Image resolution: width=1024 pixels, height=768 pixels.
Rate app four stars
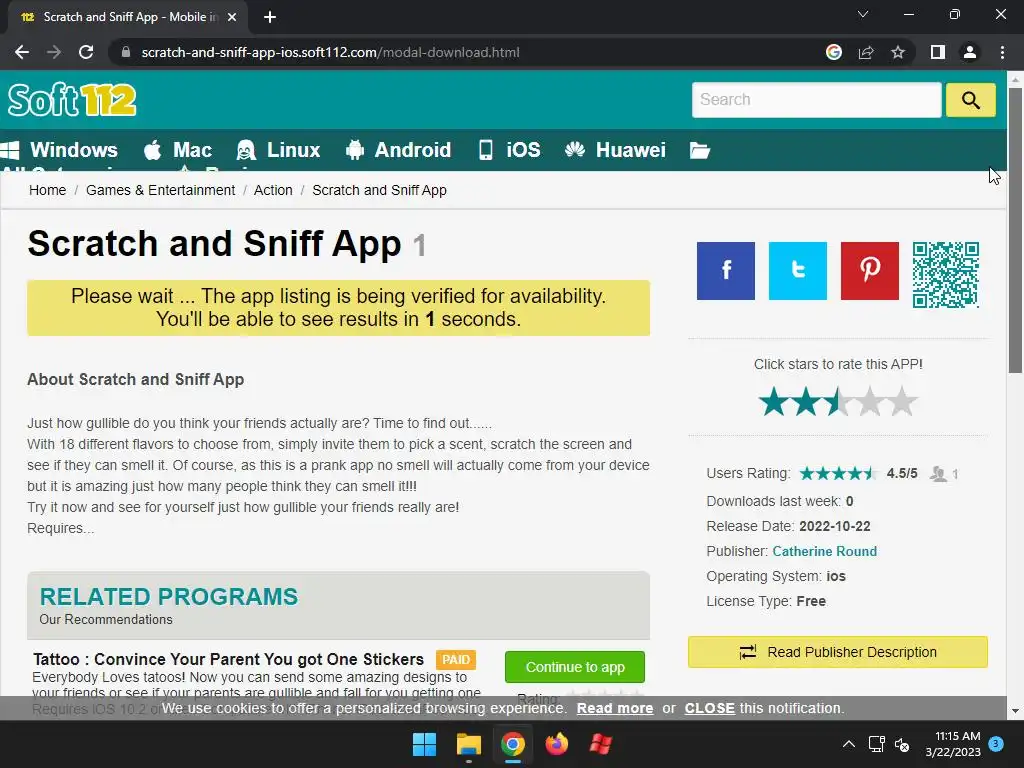(x=870, y=401)
